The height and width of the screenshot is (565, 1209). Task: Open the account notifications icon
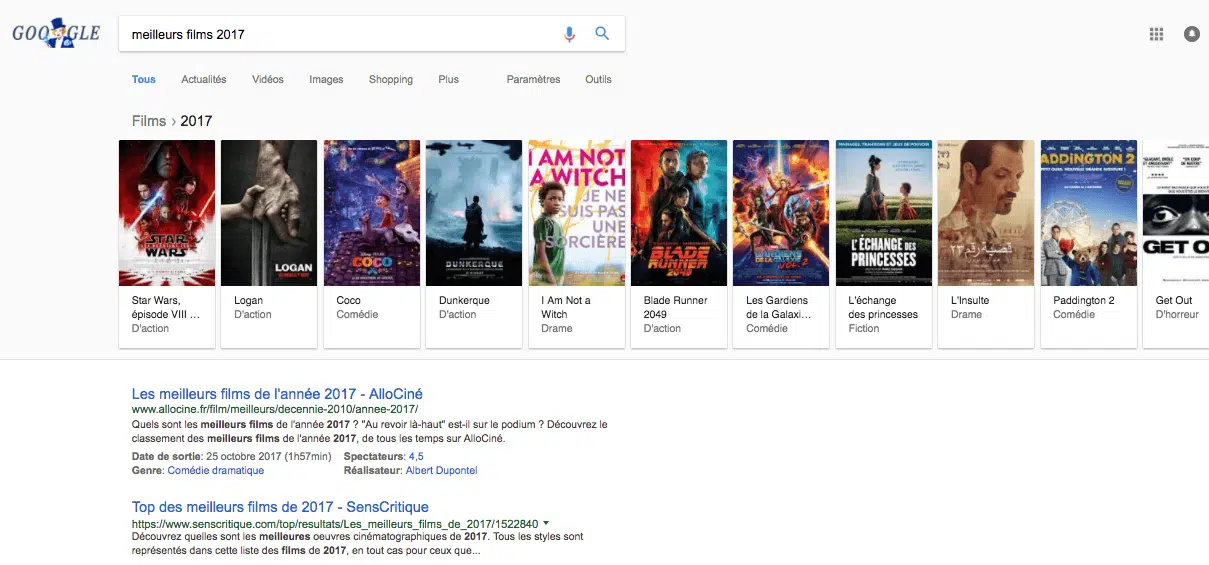pos(1191,34)
